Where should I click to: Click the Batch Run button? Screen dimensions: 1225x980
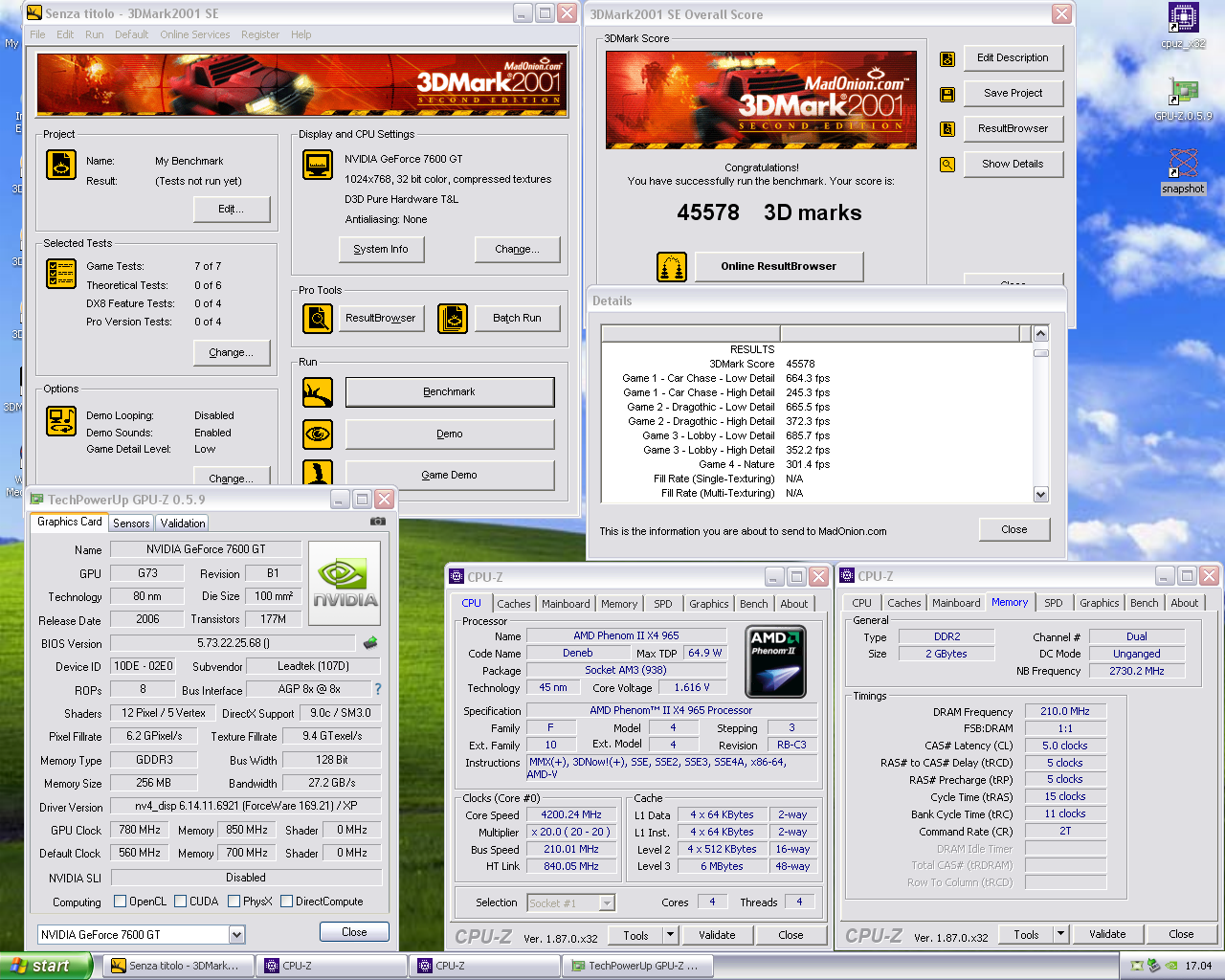point(518,319)
